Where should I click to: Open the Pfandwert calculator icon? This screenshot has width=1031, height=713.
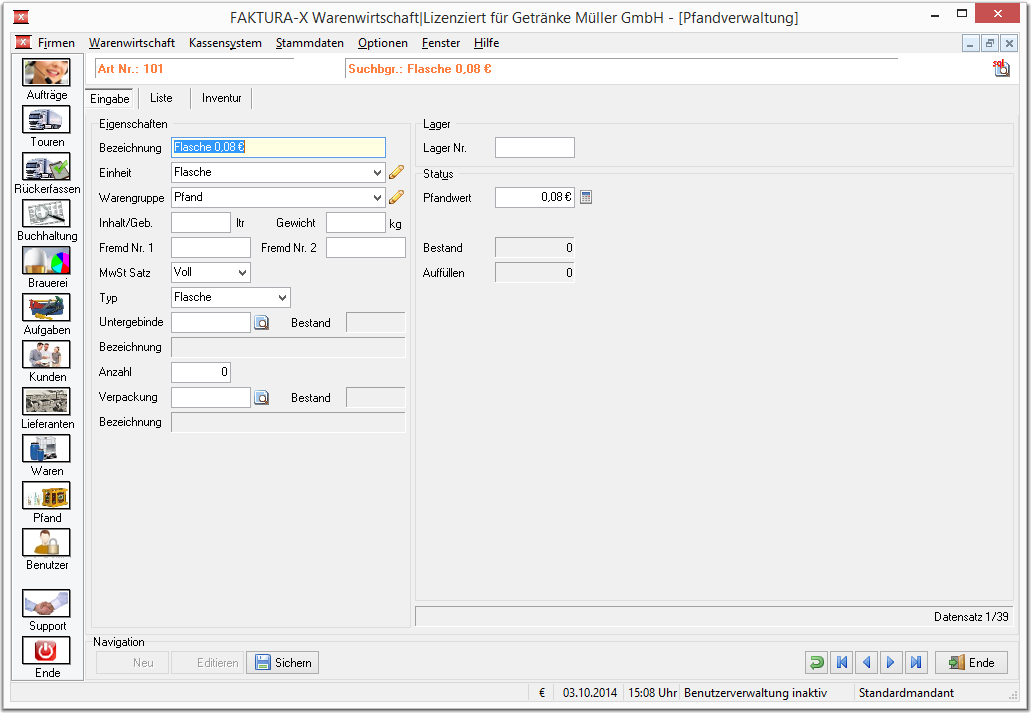tap(586, 197)
